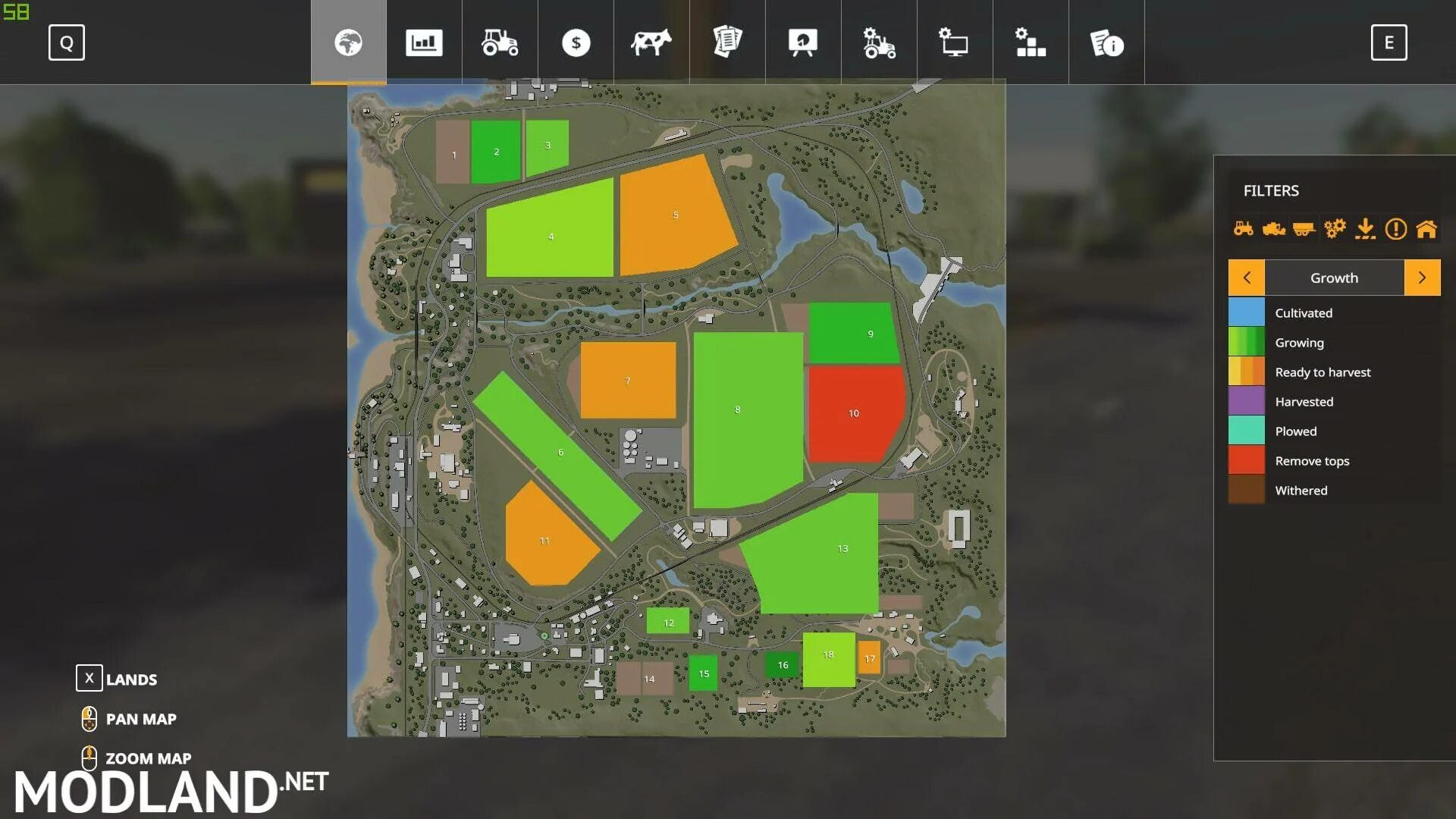Select large green field 8
This screenshot has width=1456, height=819.
[747, 419]
